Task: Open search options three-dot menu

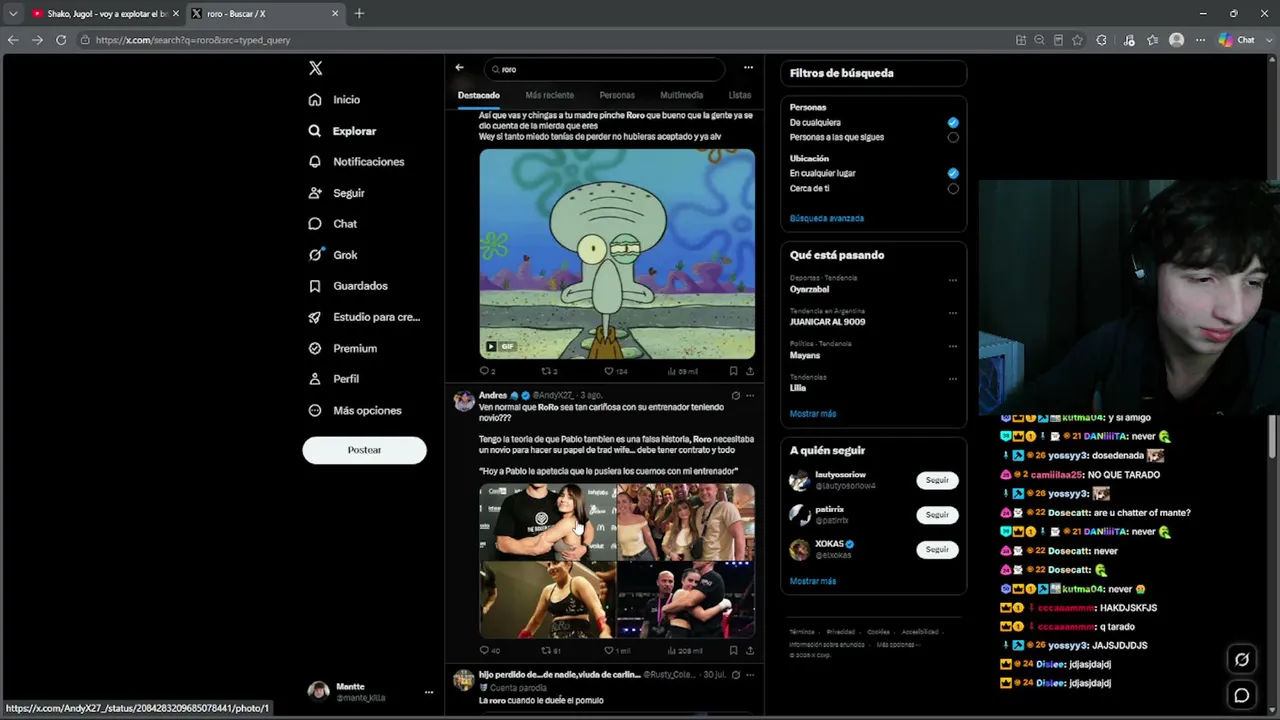Action: pyautogui.click(x=748, y=68)
